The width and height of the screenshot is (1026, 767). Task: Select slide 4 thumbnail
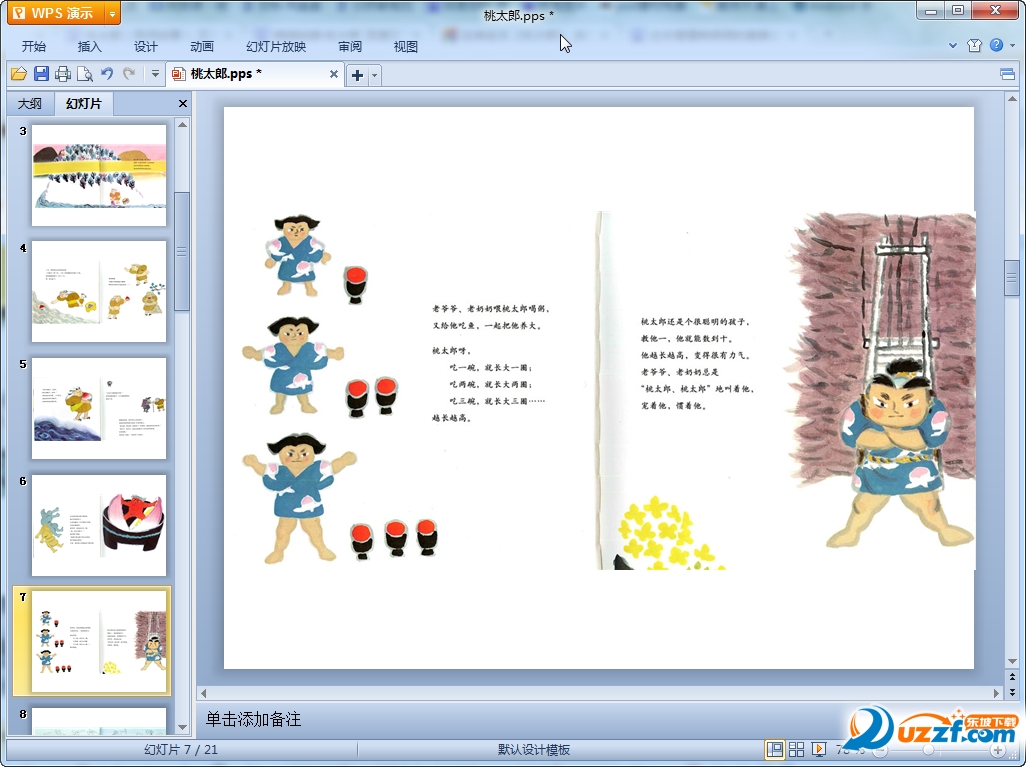pyautogui.click(x=99, y=291)
